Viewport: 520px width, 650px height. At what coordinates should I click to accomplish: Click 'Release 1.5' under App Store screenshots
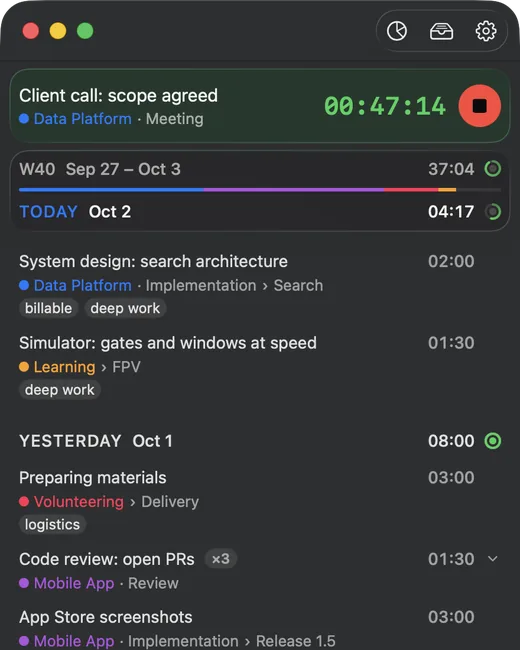(296, 641)
